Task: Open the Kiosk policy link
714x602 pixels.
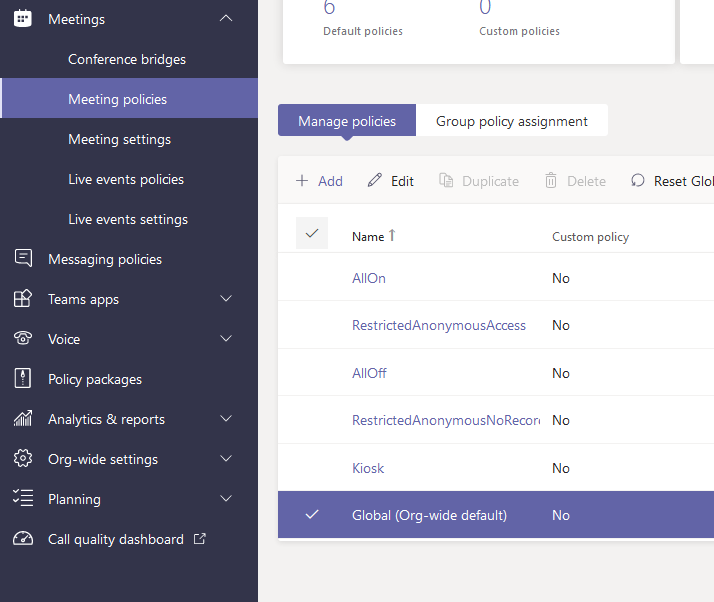Action: 368,468
